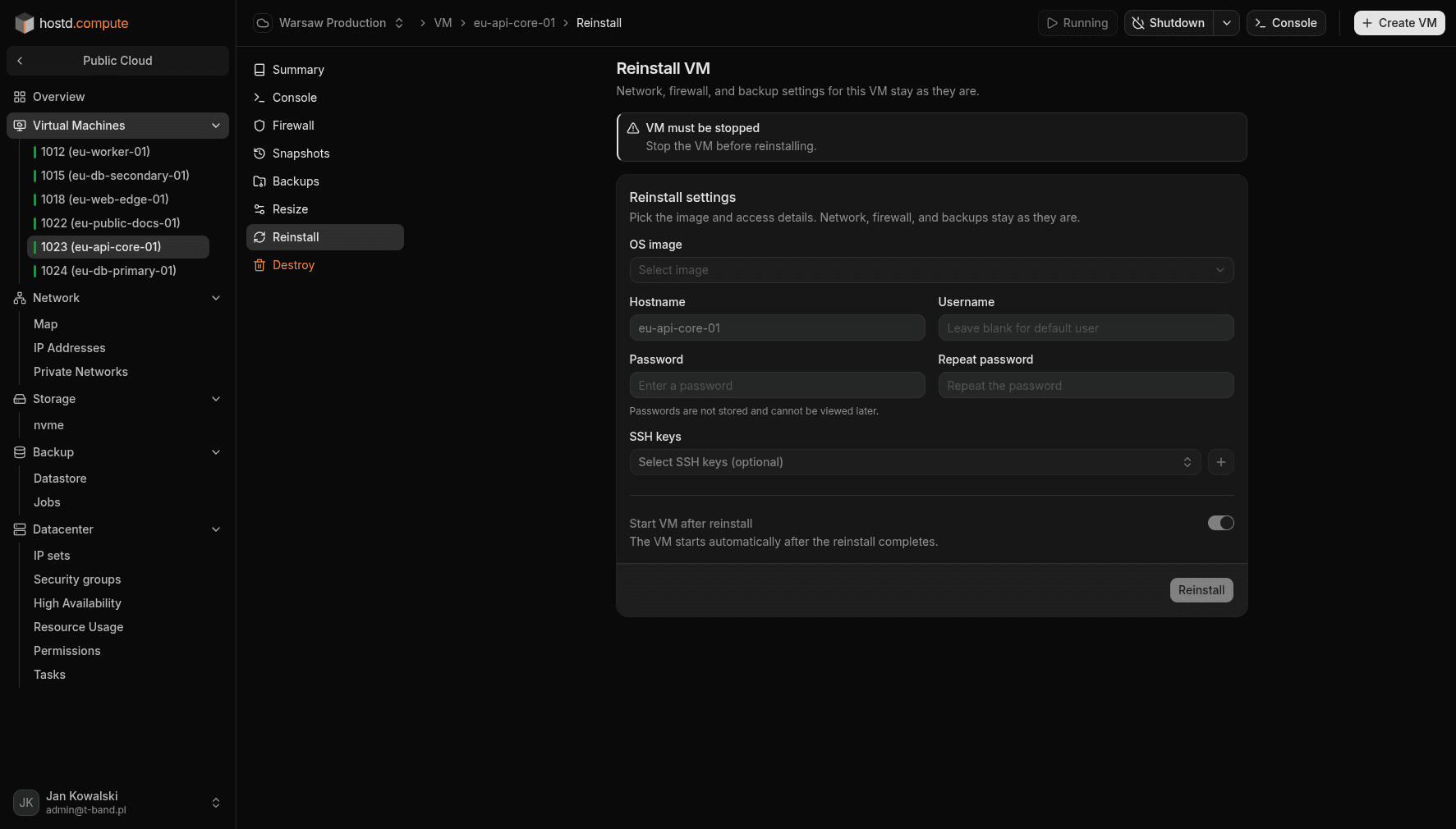
Task: Click the Destroy trash icon
Action: coord(260,265)
